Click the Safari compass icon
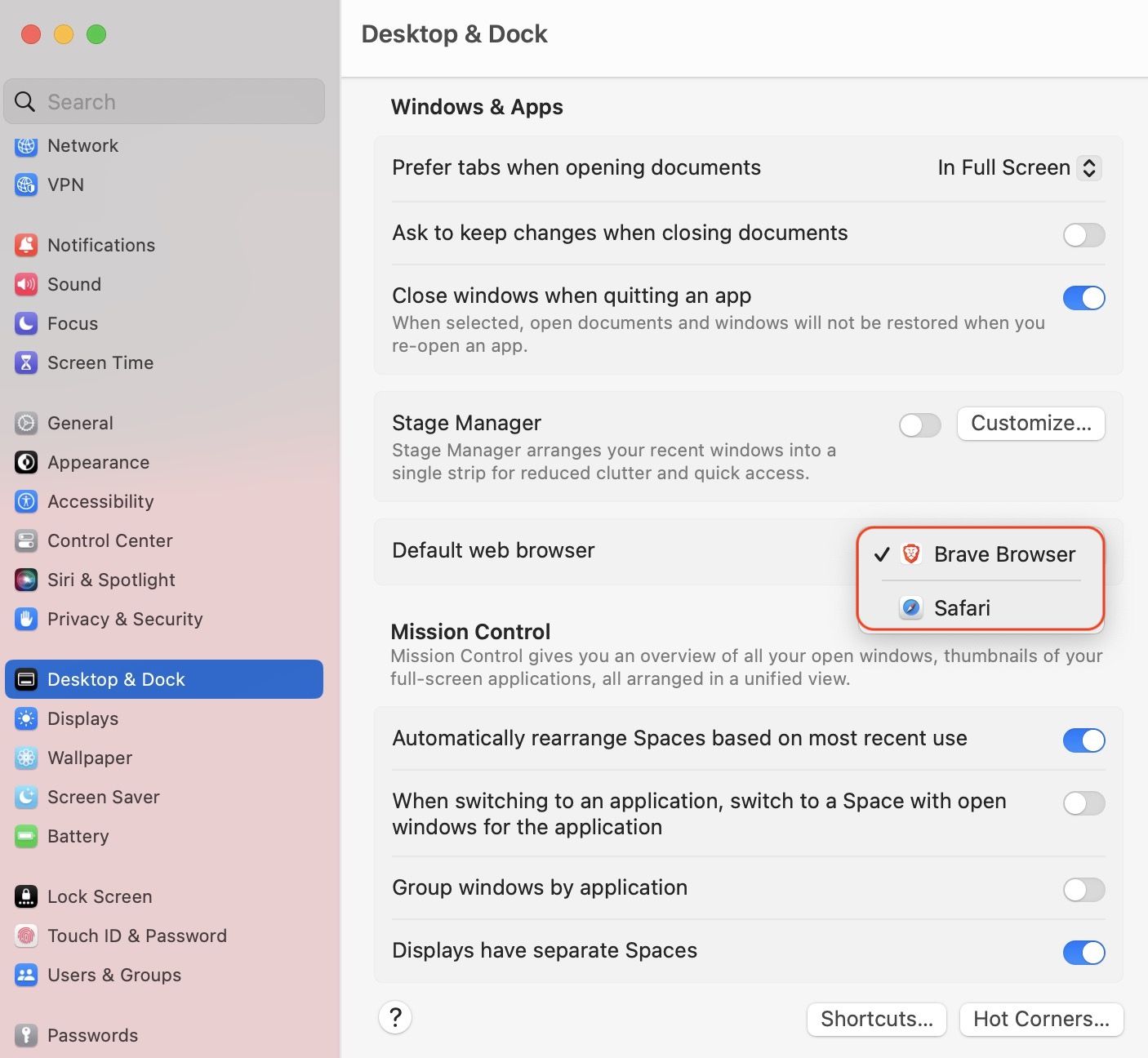This screenshot has height=1058, width=1148. [910, 607]
